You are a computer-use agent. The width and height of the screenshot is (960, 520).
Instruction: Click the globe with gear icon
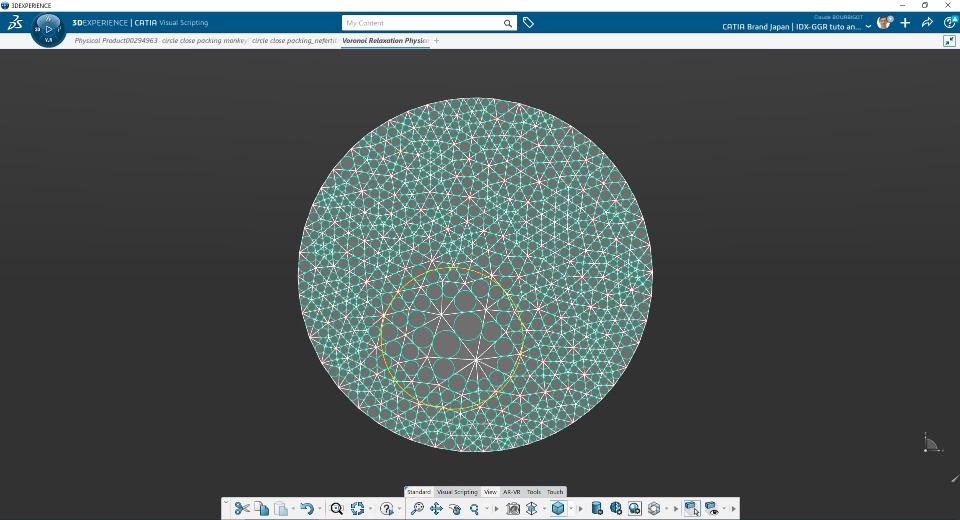pos(616,508)
